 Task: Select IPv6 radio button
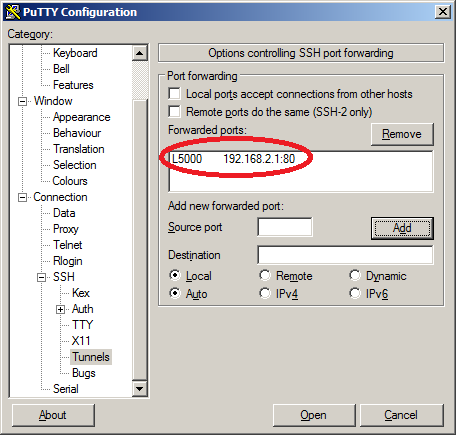tap(355, 293)
